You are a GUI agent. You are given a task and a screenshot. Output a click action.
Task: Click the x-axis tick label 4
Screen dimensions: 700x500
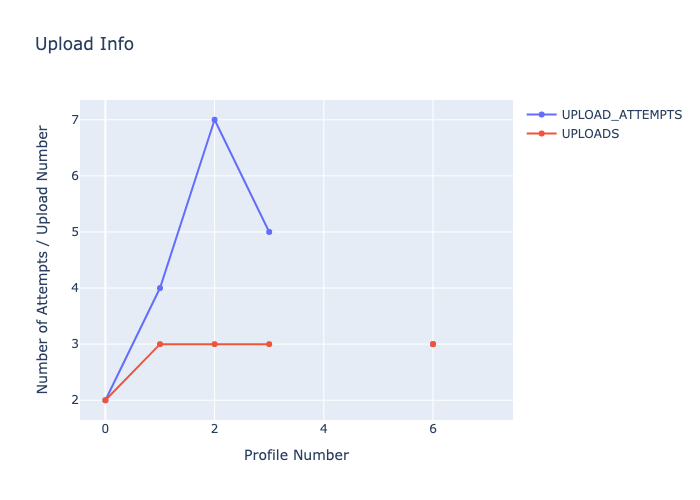click(x=323, y=428)
